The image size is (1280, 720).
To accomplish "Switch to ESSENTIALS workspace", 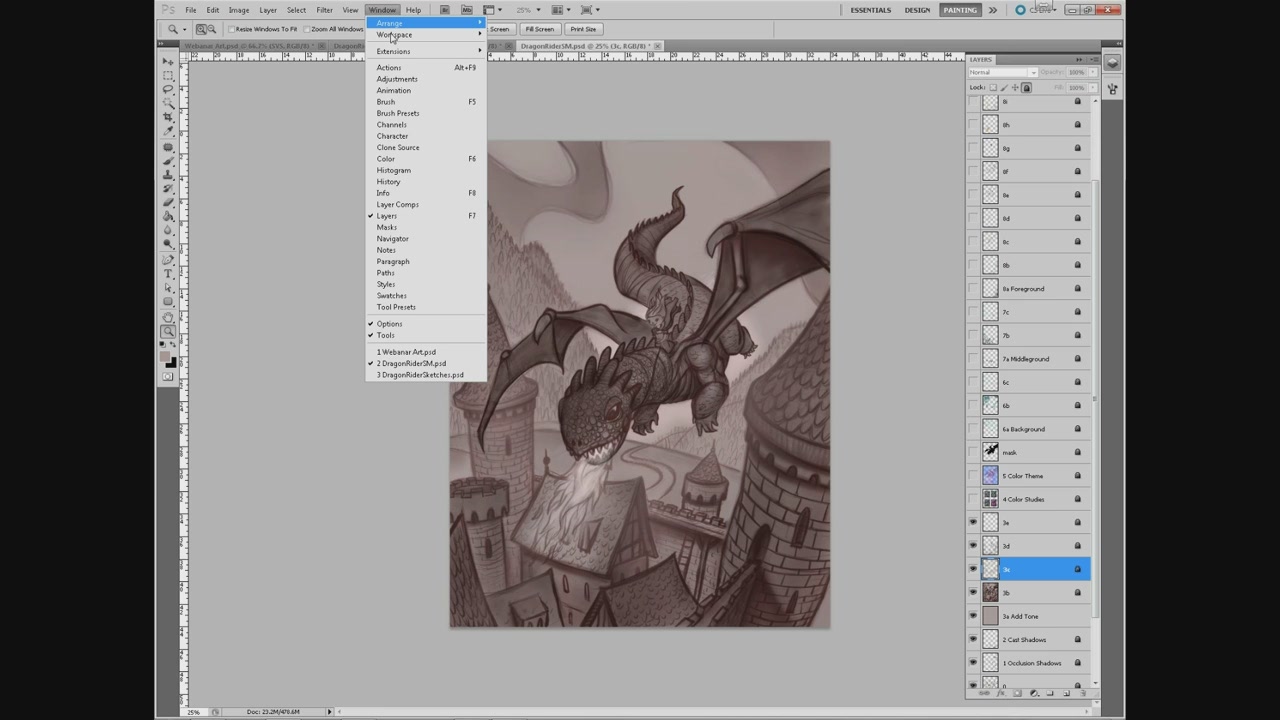I will 871,10.
